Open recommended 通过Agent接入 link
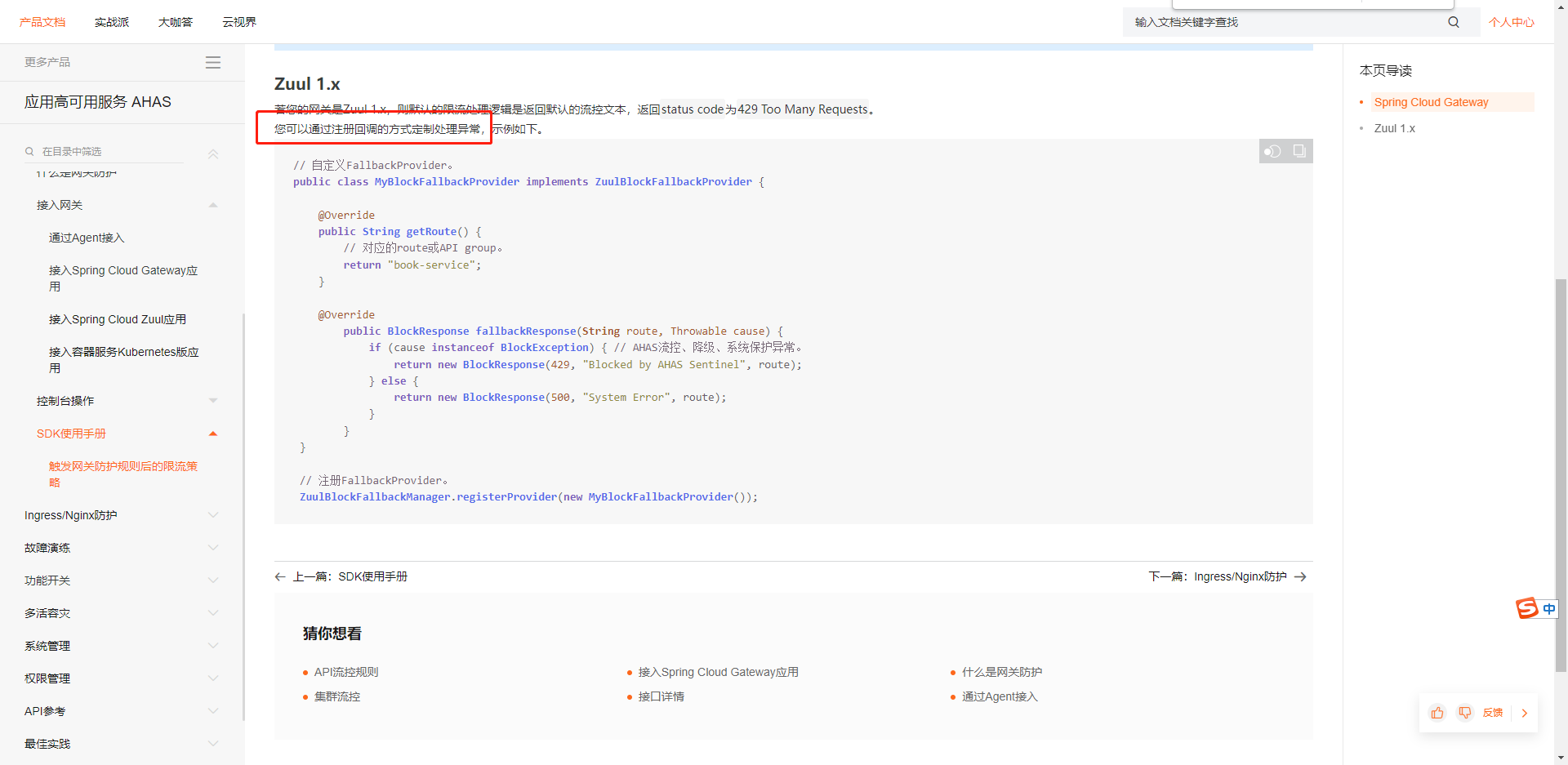 1000,696
